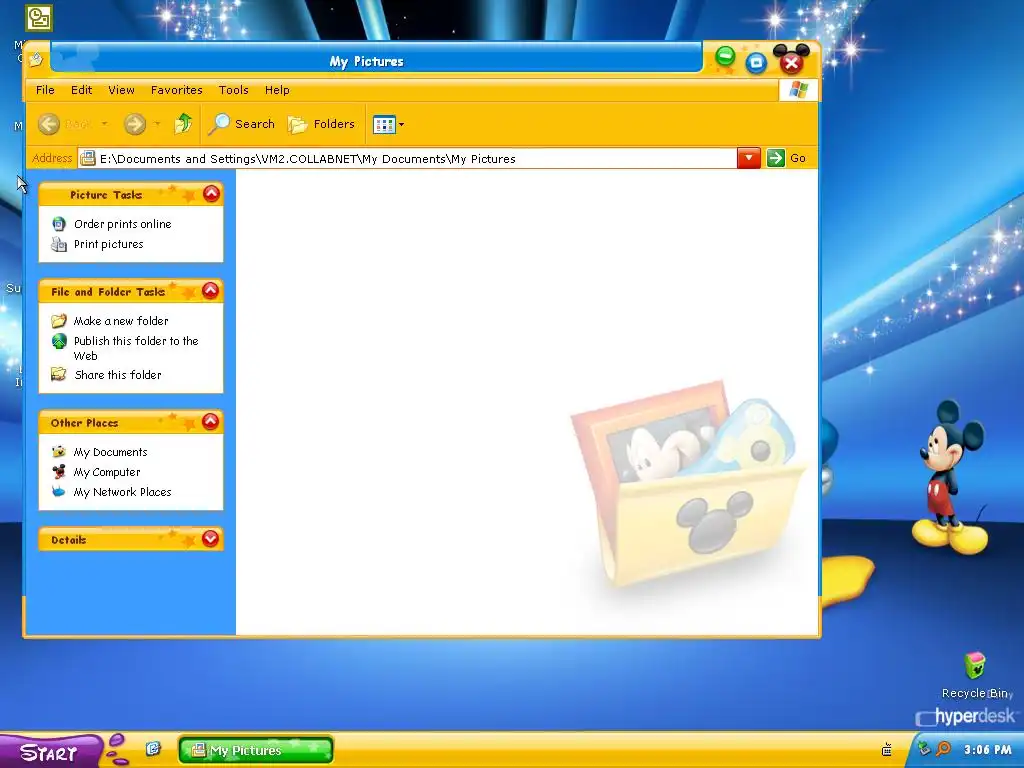Screen dimensions: 1024x768
Task: Collapse the Other Places panel
Action: 210,422
